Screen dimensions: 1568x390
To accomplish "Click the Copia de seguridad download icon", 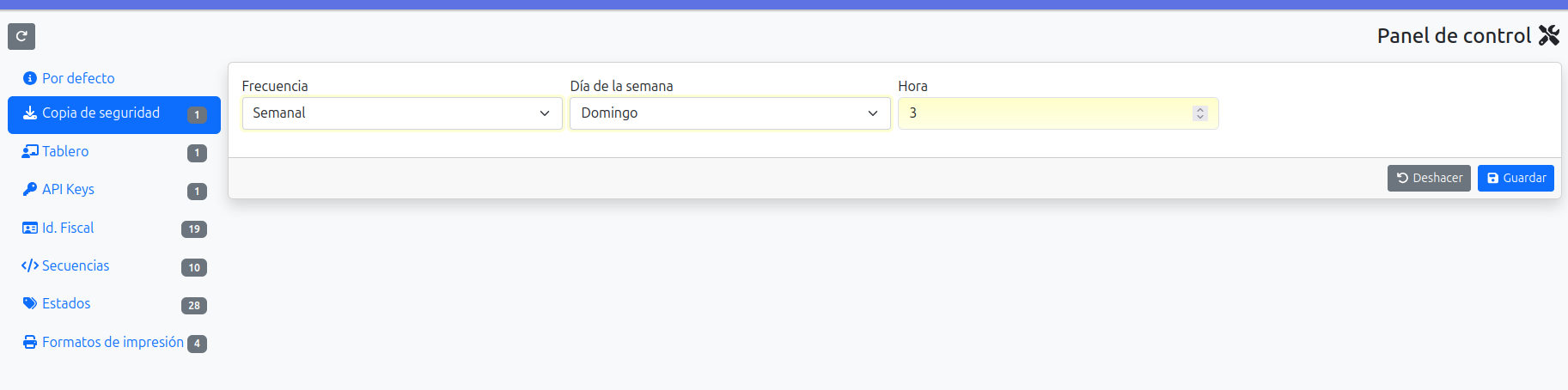I will 30,113.
